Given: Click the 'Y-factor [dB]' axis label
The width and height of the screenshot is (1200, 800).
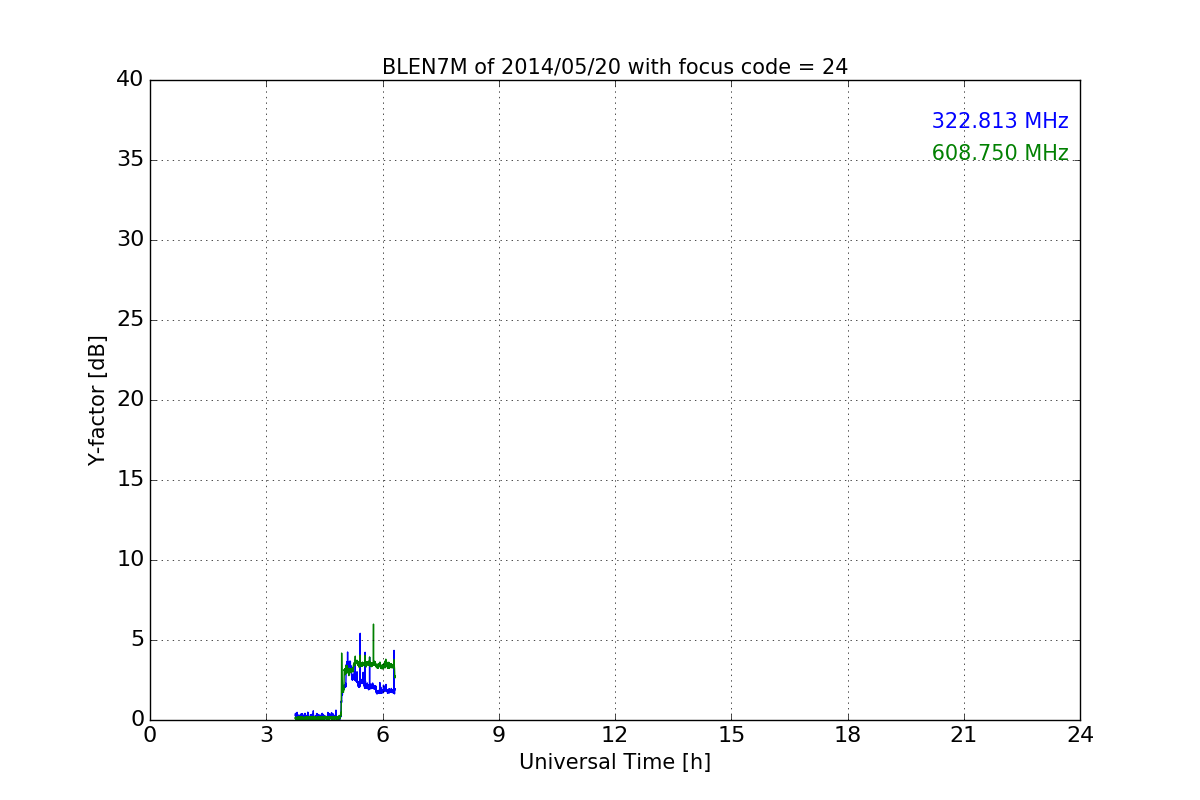Looking at the screenshot, I should [x=97, y=400].
